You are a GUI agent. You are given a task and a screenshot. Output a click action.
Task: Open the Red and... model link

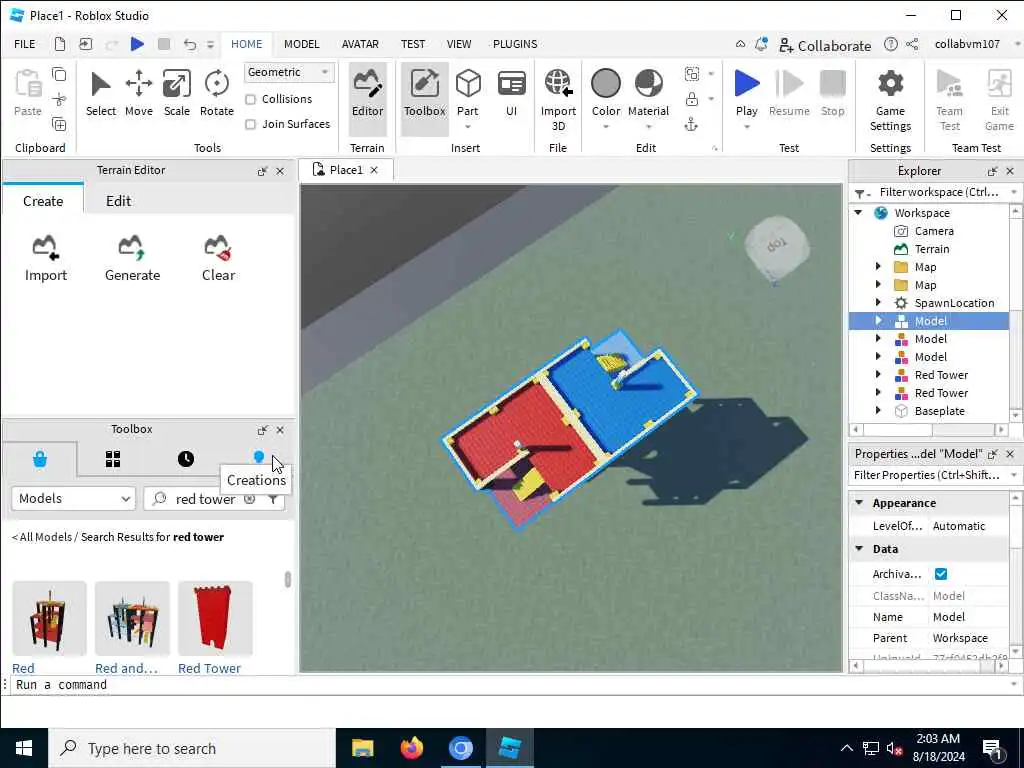(126, 668)
